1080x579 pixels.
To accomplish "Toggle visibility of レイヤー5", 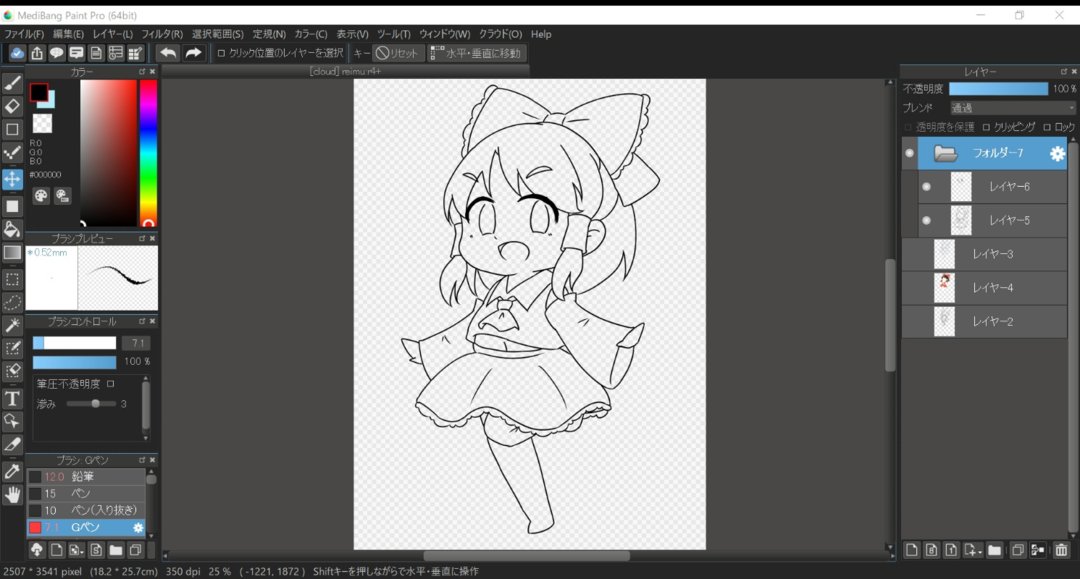I will click(x=926, y=220).
